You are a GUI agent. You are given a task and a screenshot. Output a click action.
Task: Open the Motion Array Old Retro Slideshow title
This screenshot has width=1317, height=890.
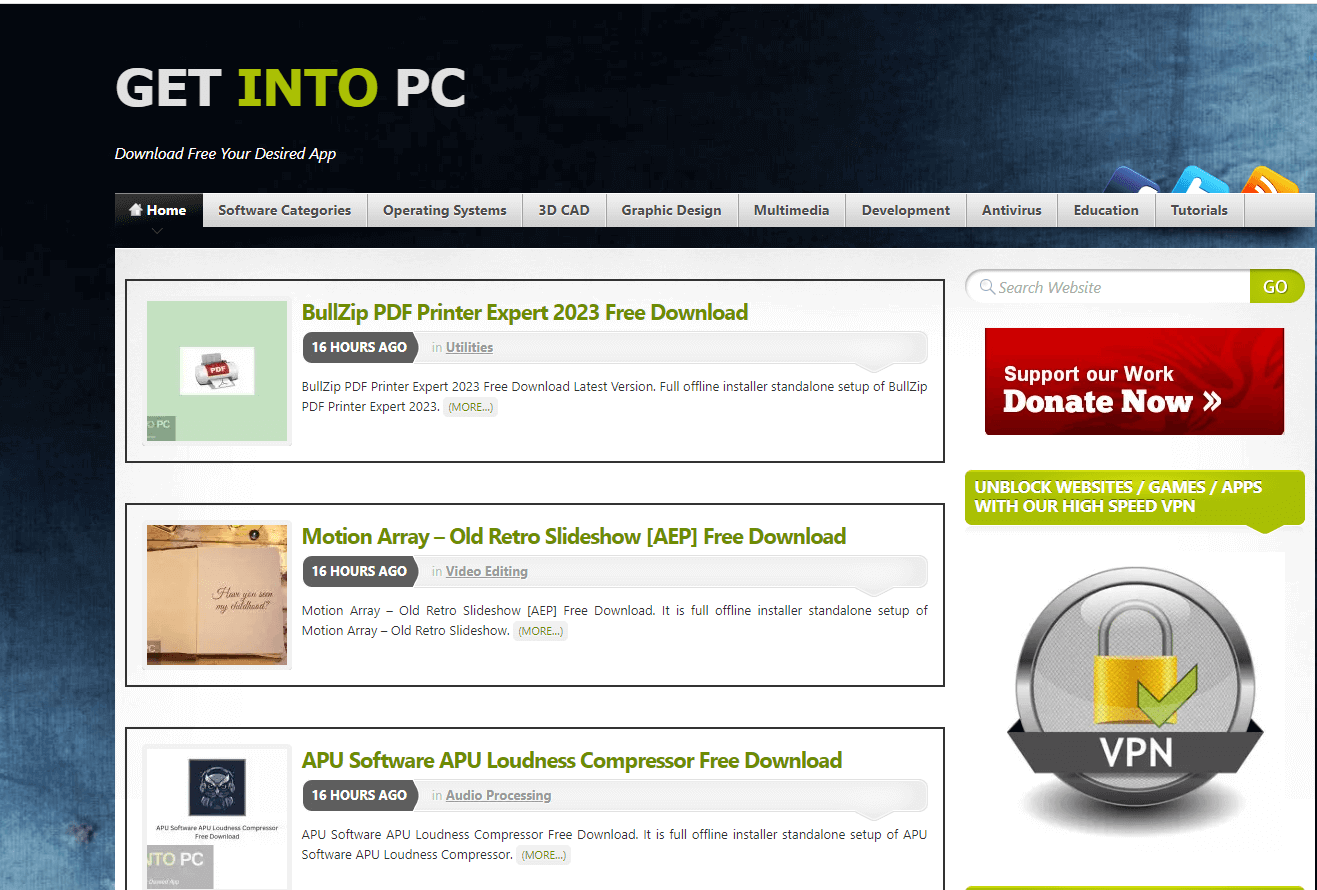(574, 537)
